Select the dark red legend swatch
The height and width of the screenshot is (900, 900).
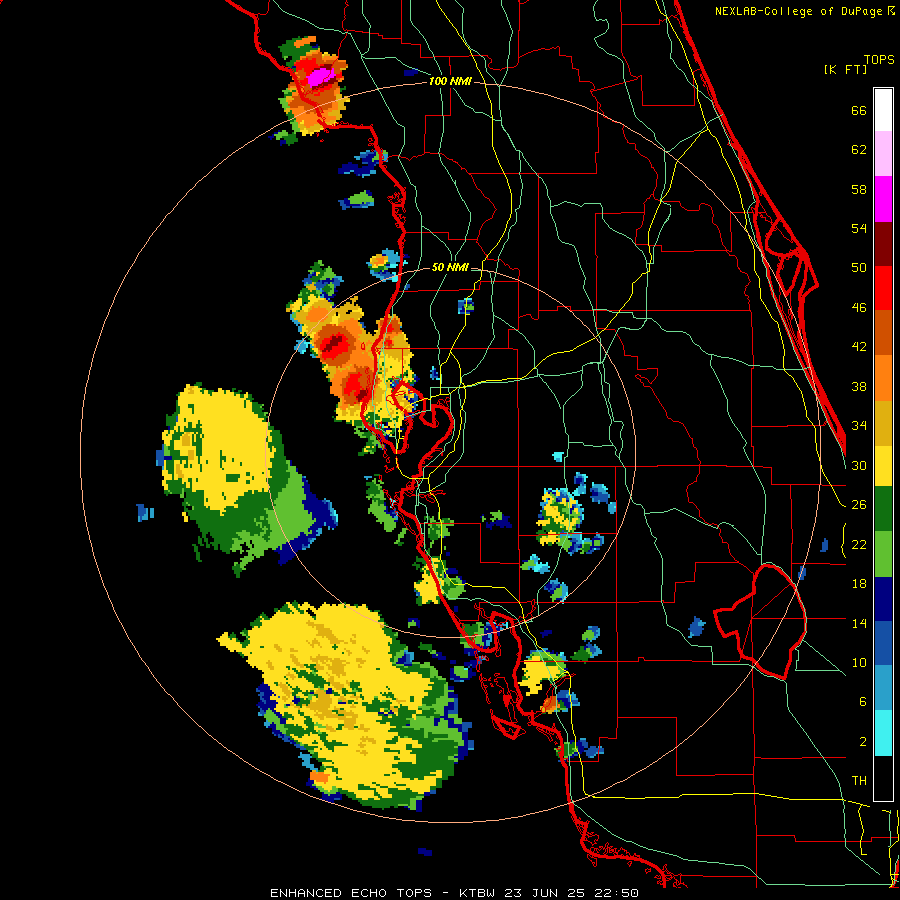(x=883, y=244)
